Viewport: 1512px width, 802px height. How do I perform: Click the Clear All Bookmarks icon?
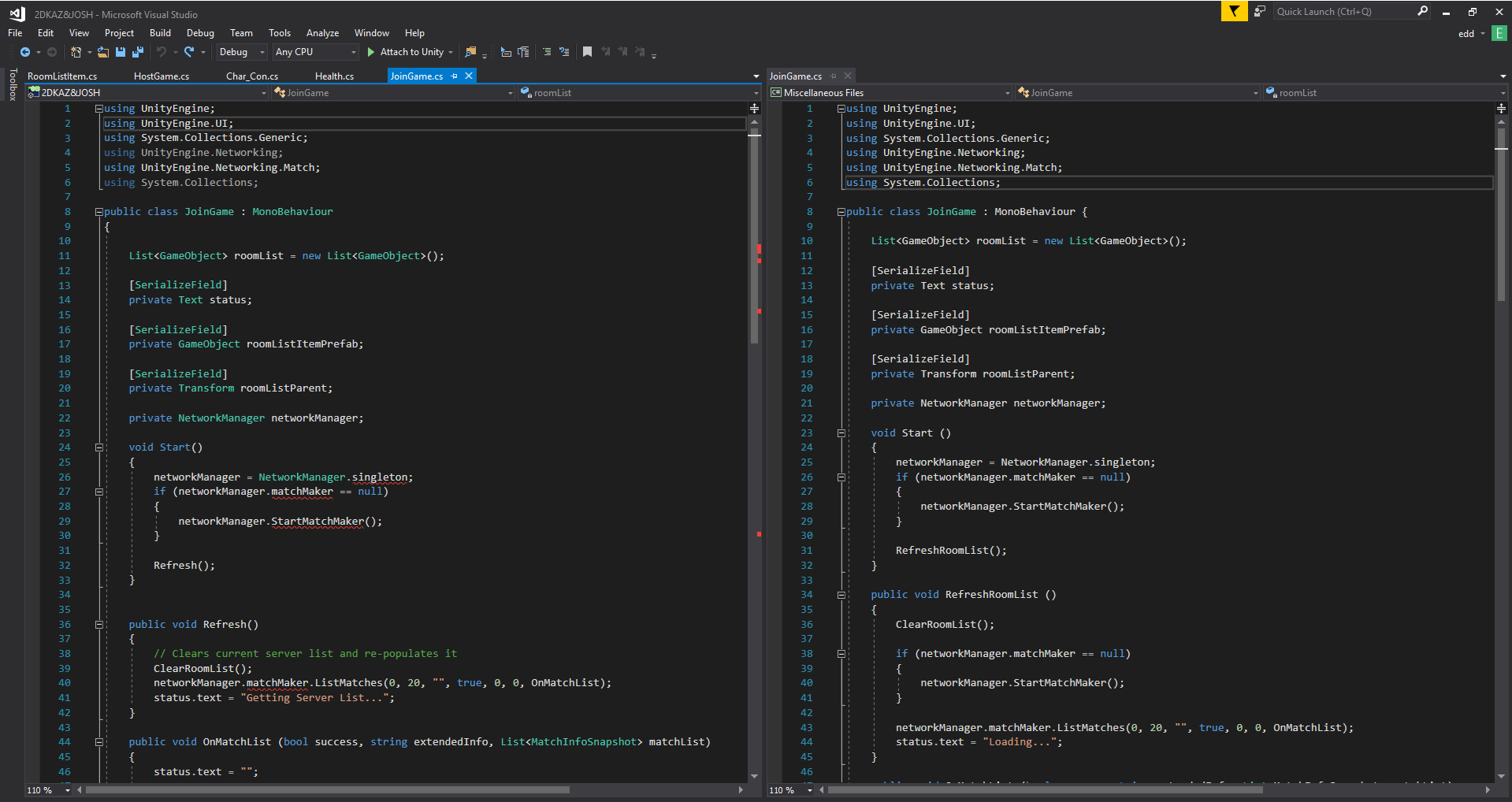[640, 52]
